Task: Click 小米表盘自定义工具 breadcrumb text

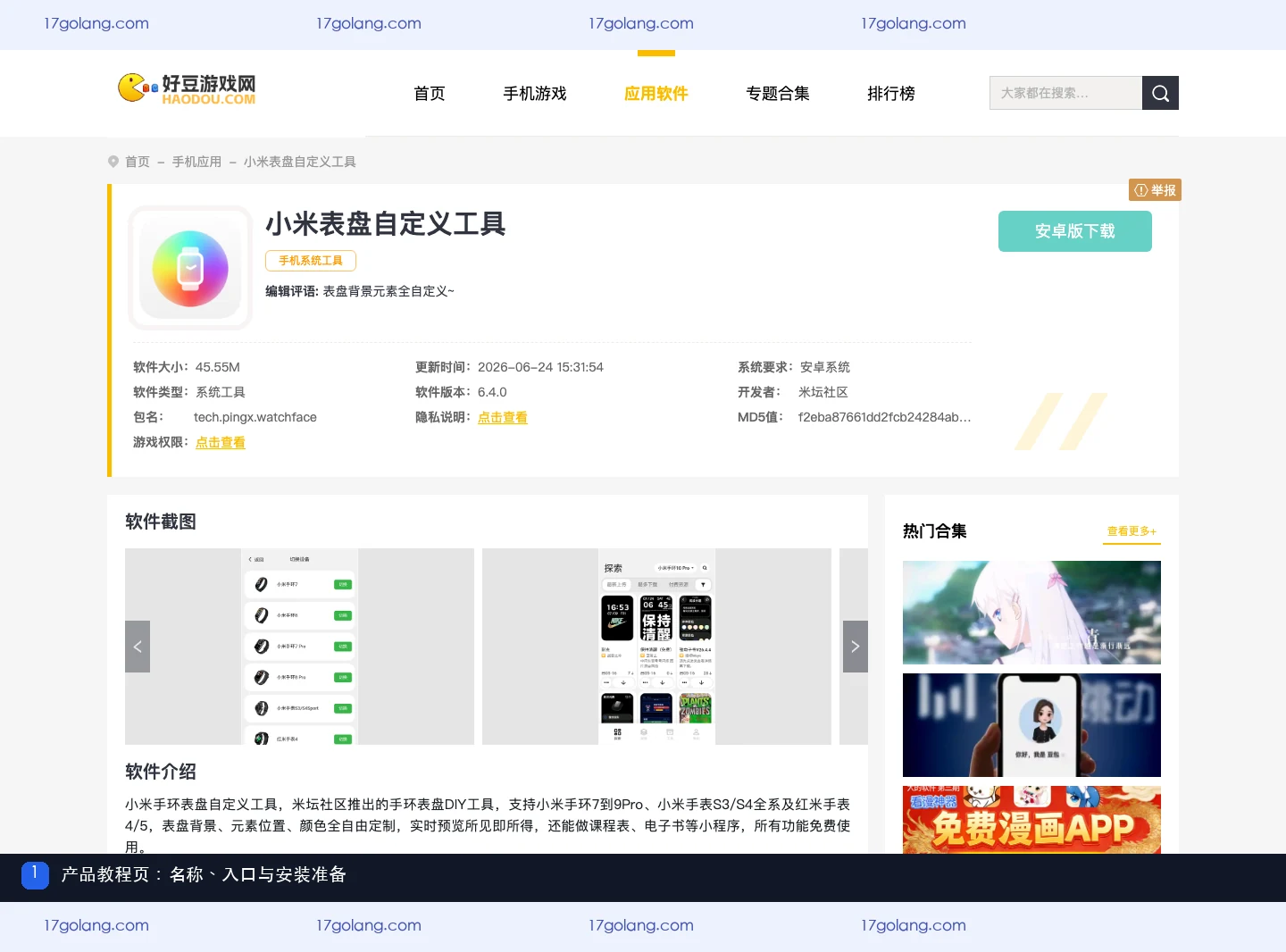Action: pyautogui.click(x=300, y=162)
